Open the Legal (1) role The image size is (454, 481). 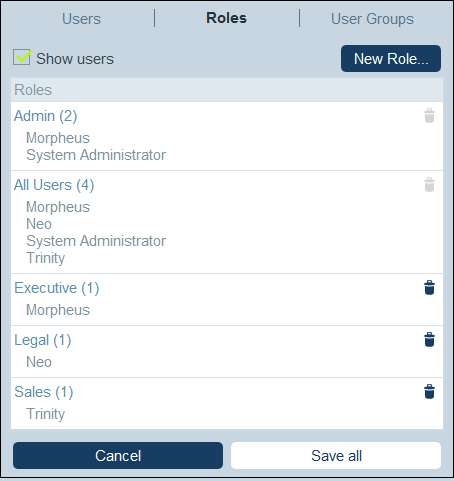43,340
